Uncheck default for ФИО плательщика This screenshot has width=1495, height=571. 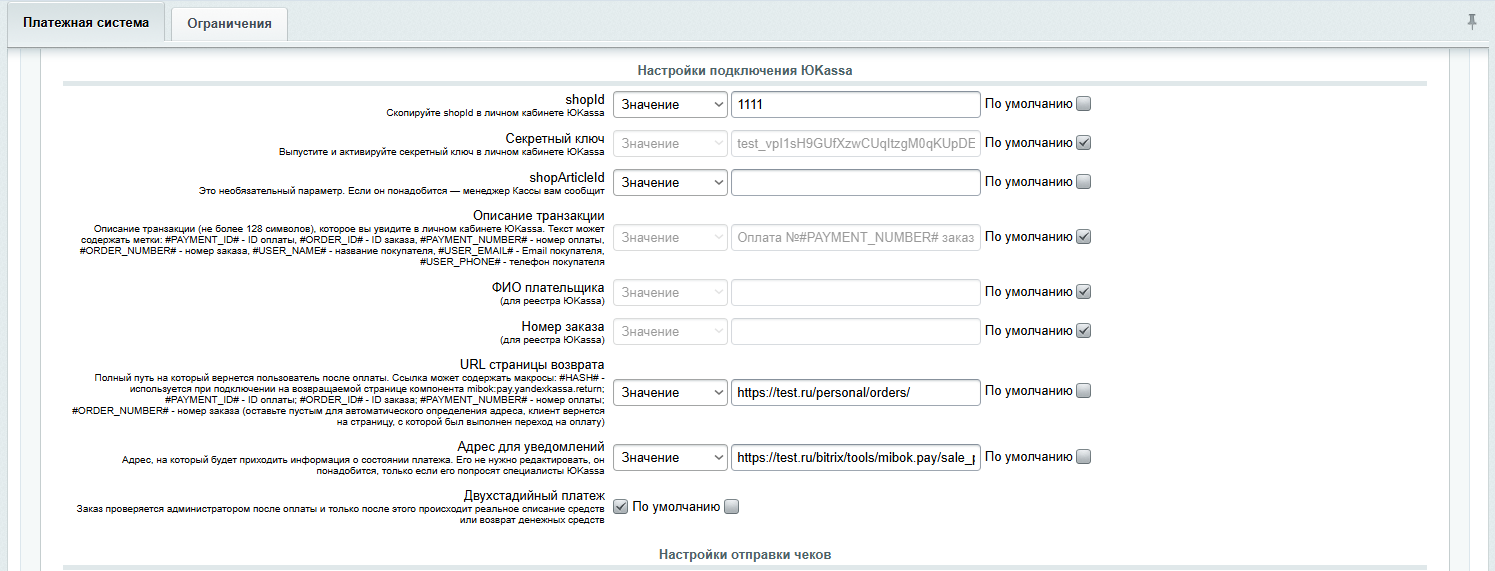click(x=1083, y=292)
